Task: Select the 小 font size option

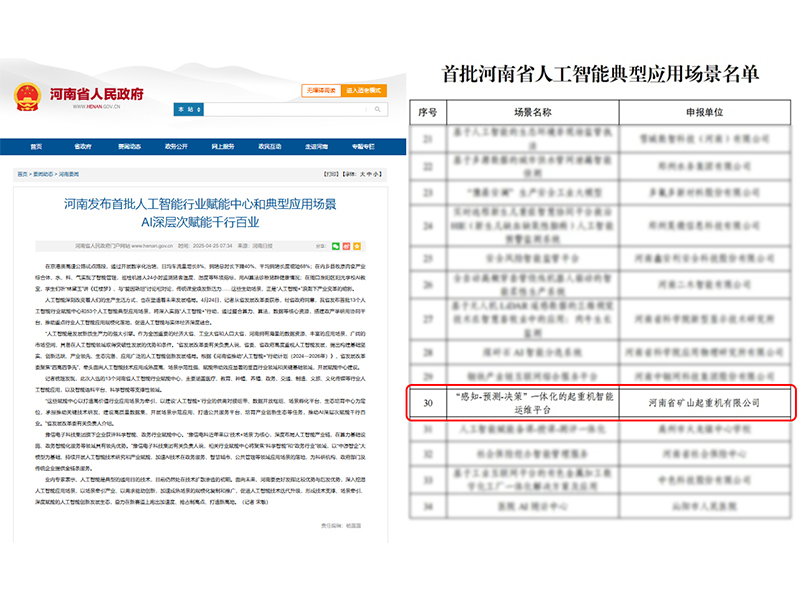Action: tap(374, 174)
